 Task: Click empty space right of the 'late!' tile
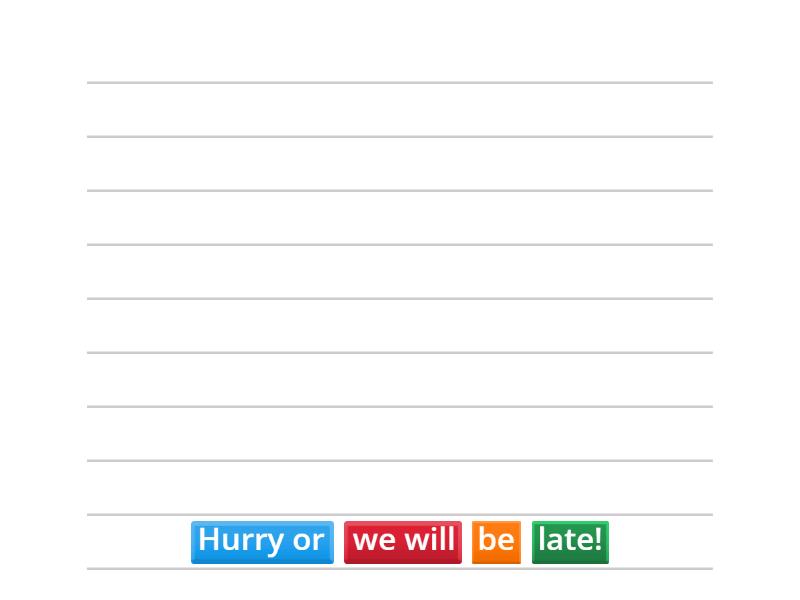point(660,542)
